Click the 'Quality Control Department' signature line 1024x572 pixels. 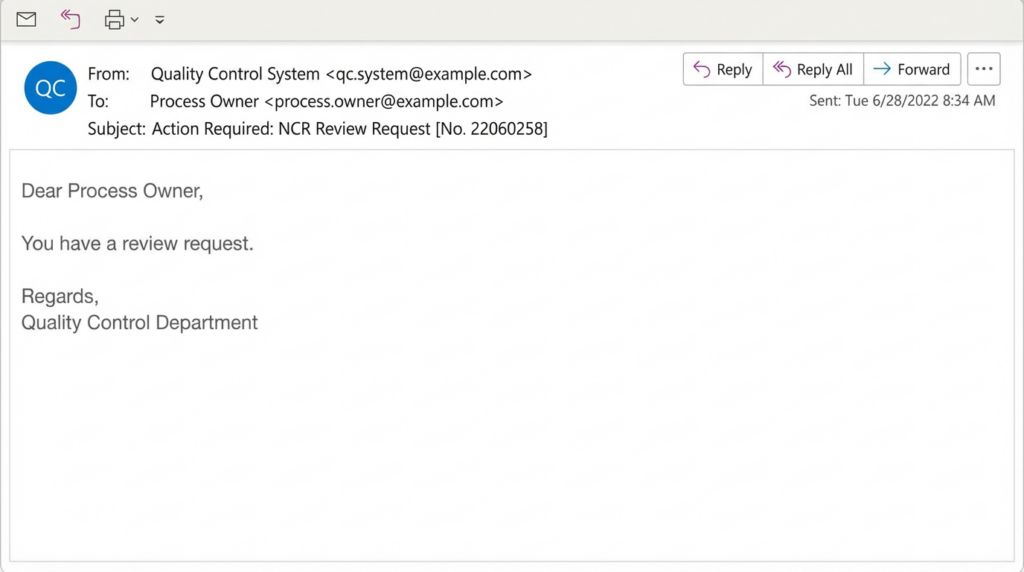[x=139, y=323]
